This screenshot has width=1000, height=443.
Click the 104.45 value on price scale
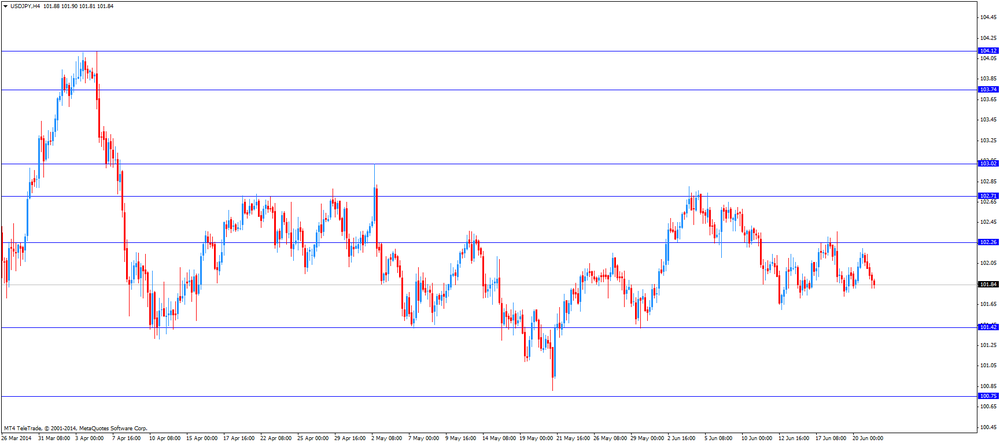[989, 17]
